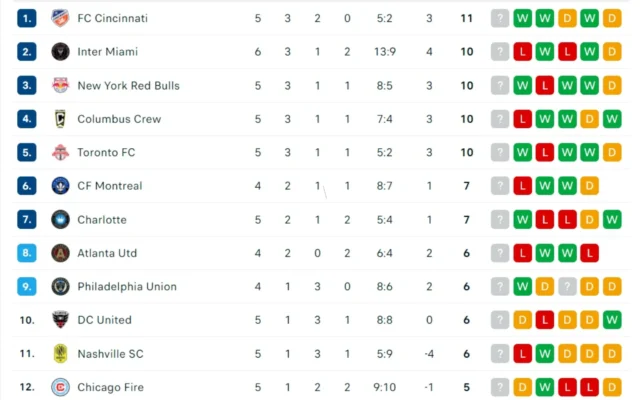Click the CF Montreal crest icon
640x400 pixels.
coord(60,186)
